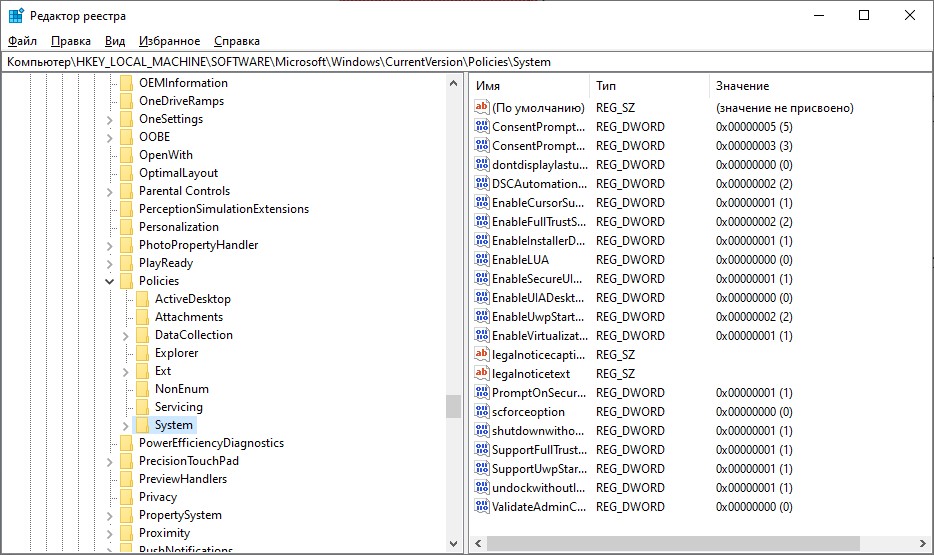Click the folder icon of the System key
This screenshot has height=555, width=934.
point(142,425)
